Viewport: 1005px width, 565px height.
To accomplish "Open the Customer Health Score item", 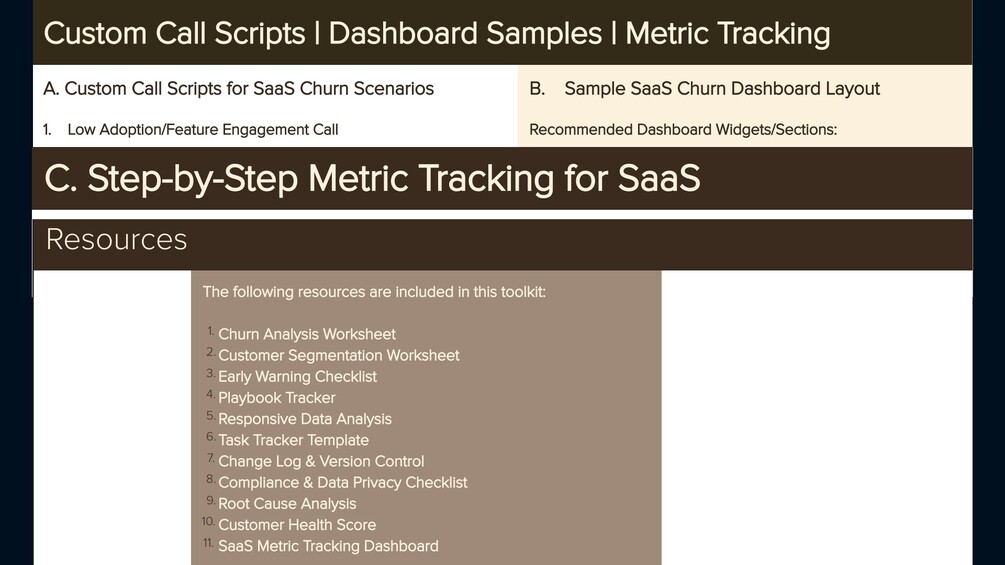I will tap(297, 525).
